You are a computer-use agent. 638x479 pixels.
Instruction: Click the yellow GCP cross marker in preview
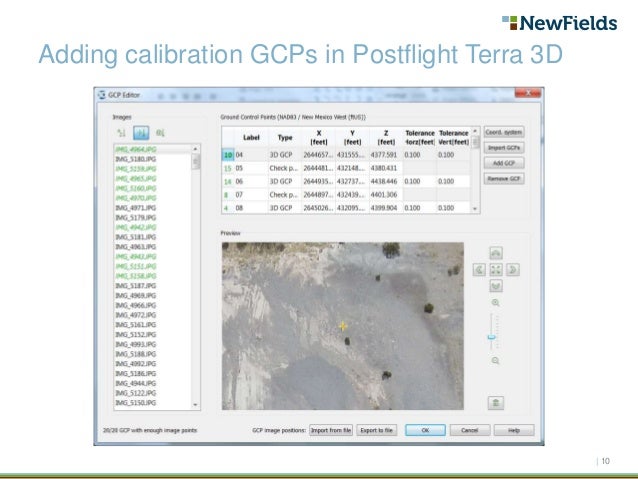coord(343,326)
